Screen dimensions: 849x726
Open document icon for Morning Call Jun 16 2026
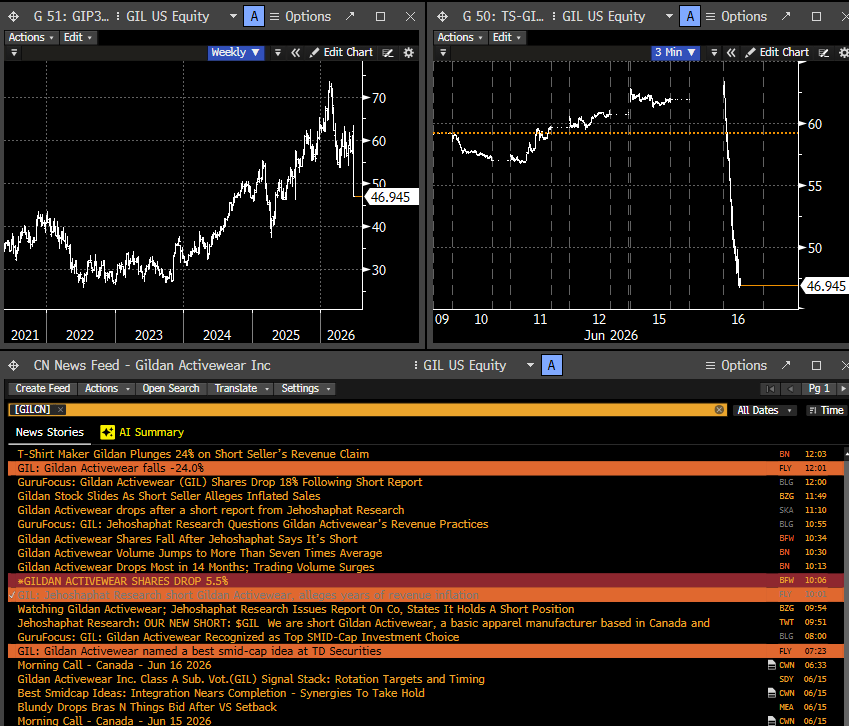tap(772, 665)
